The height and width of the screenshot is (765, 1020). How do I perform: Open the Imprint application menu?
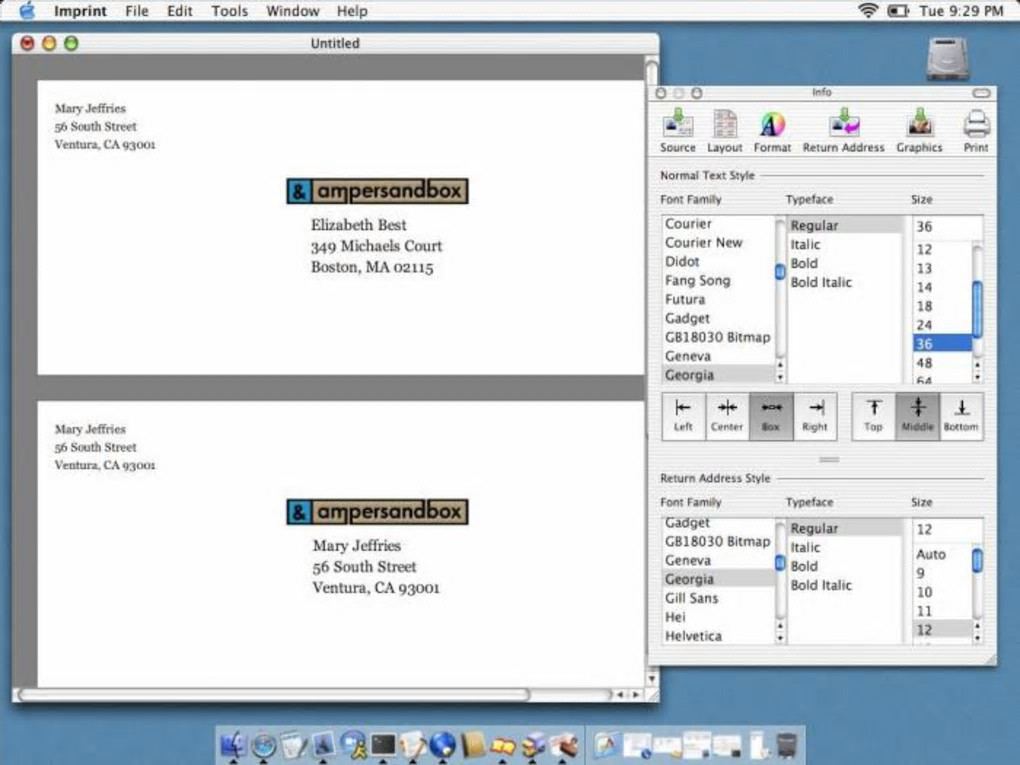click(x=80, y=11)
